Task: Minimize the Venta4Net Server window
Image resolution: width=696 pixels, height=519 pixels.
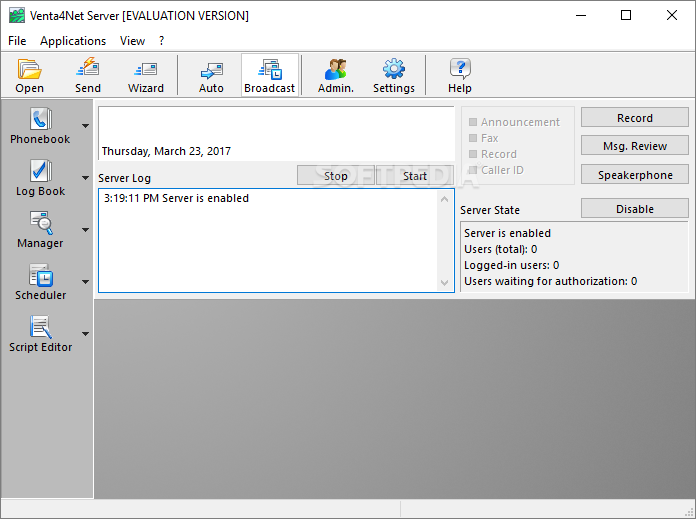Action: (x=581, y=15)
